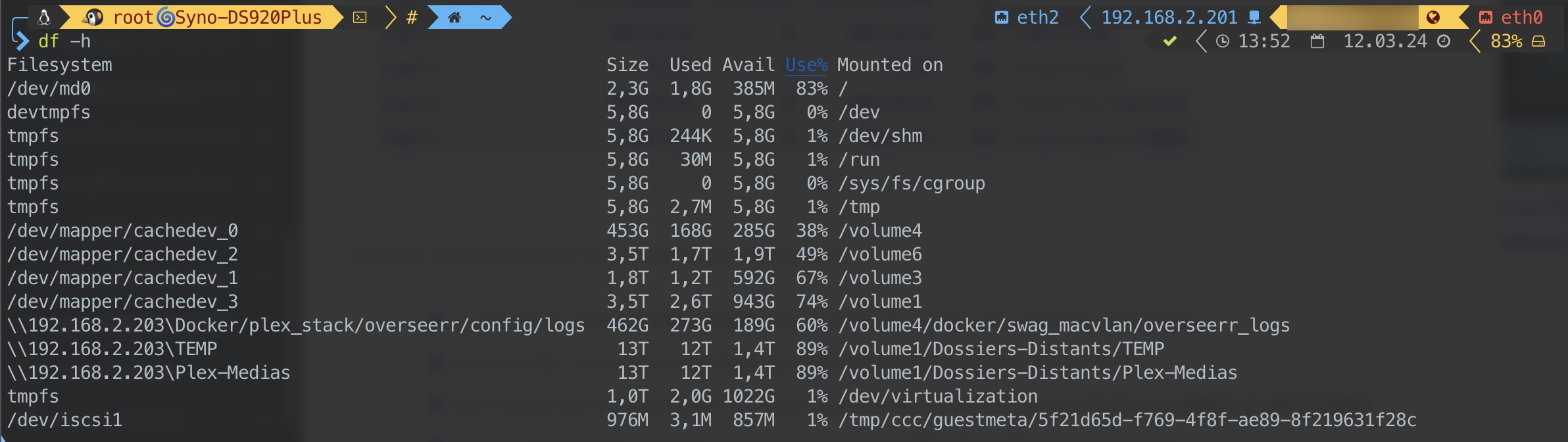Click the Synology swirl icon in hostname
This screenshot has height=442, width=1568.
coord(166,18)
